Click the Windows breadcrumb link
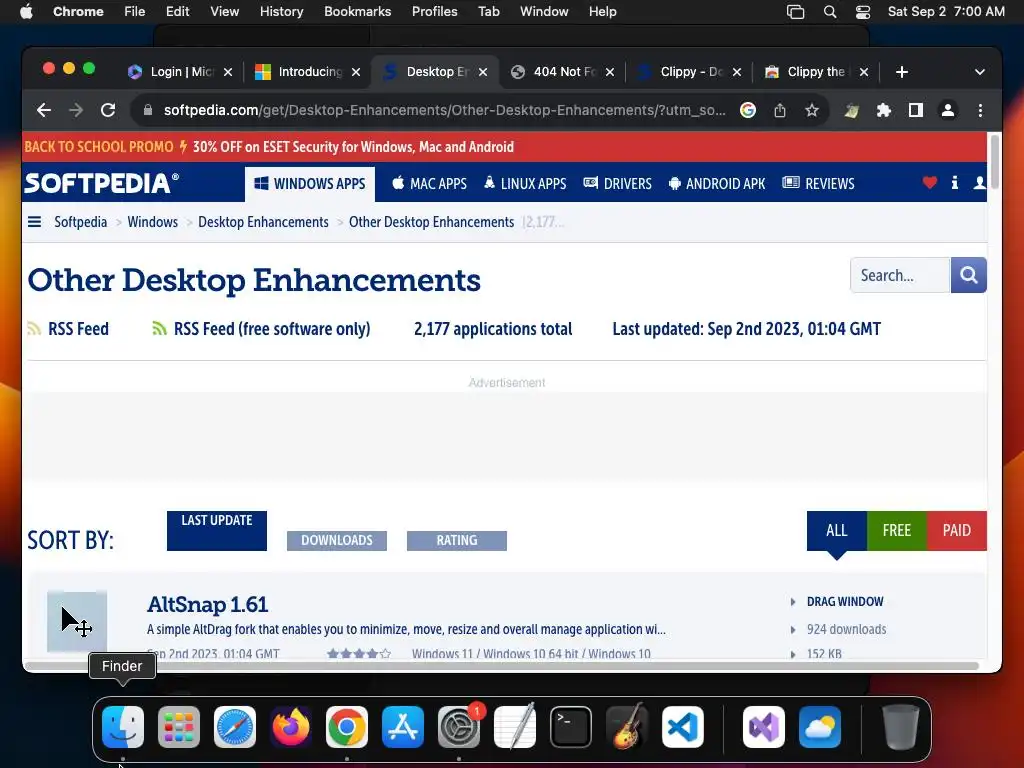Viewport: 1024px width, 768px height. coord(152,222)
